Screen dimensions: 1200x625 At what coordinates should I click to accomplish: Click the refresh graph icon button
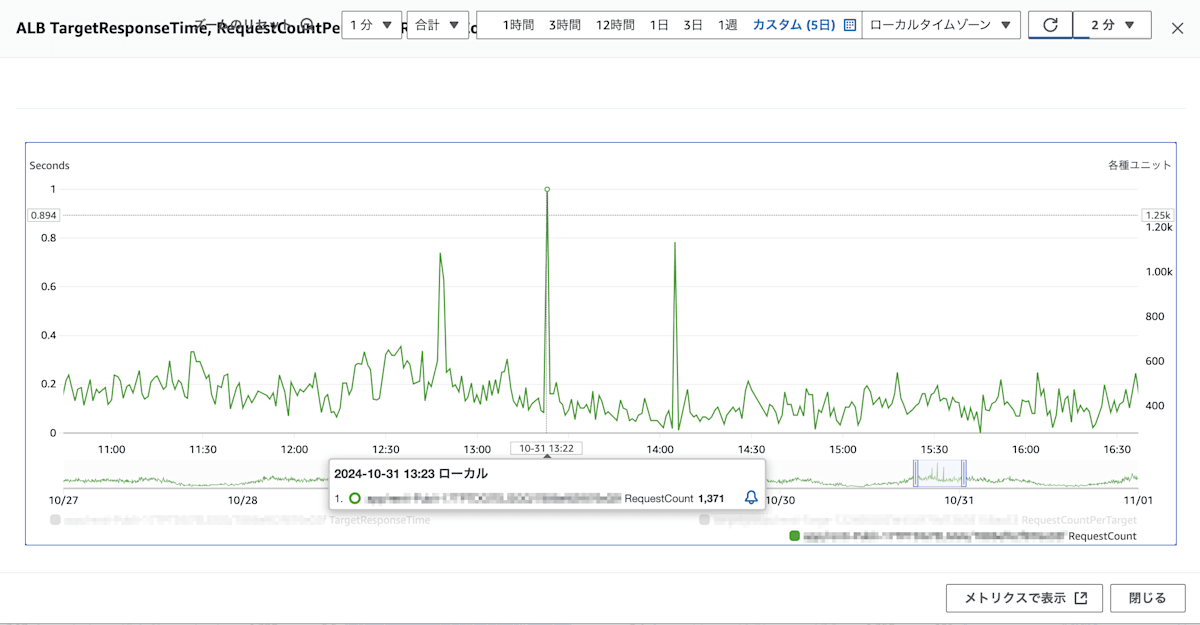pos(1050,25)
